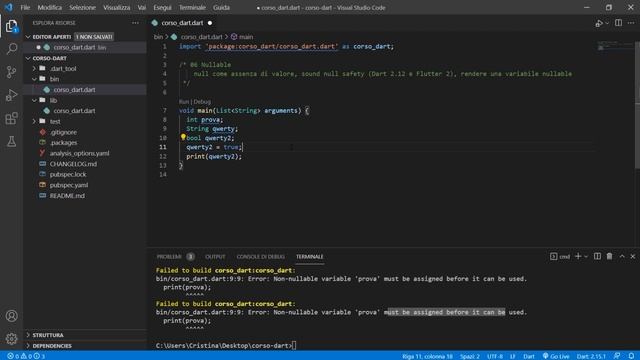640x360 pixels.
Task: Switch to CONSOLE DI DEBUG tab
Action: [x=260, y=257]
